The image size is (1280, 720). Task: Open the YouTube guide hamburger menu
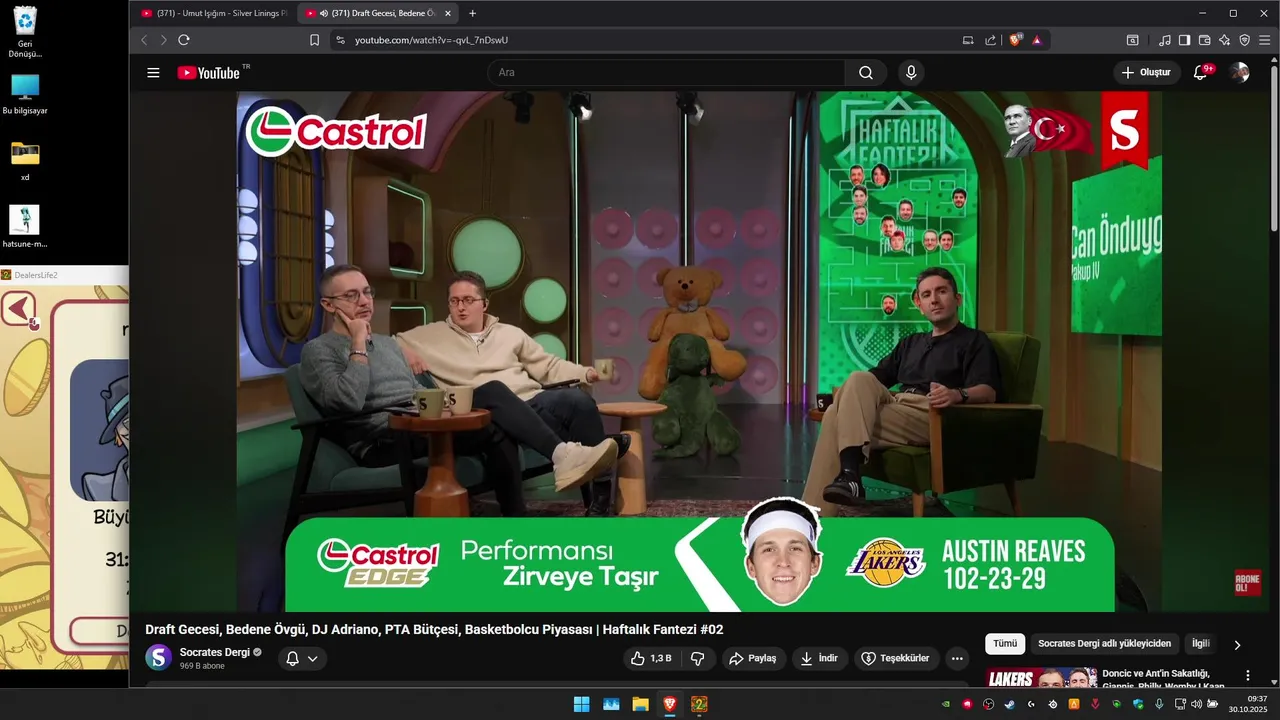[153, 72]
